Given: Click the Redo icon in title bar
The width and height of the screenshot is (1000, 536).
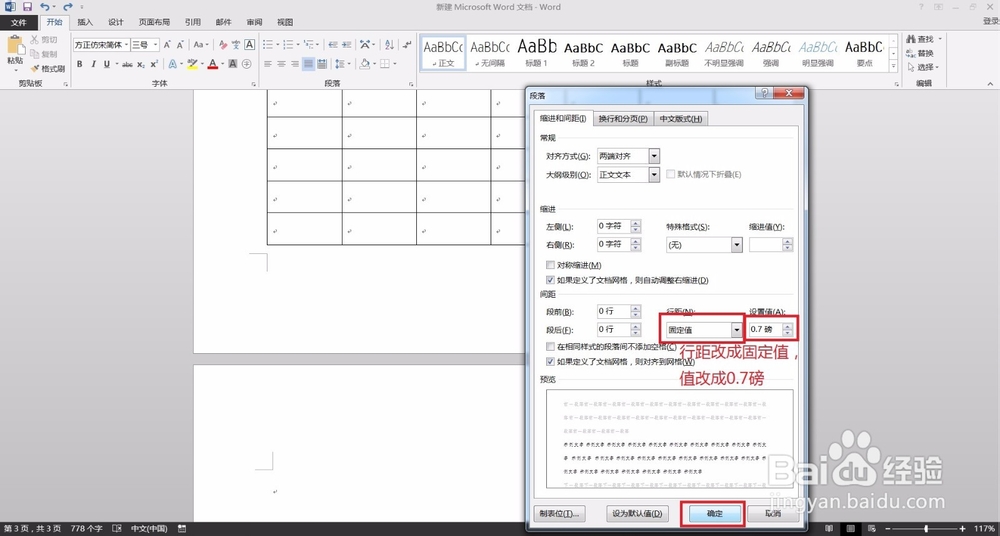Looking at the screenshot, I should (67, 7).
